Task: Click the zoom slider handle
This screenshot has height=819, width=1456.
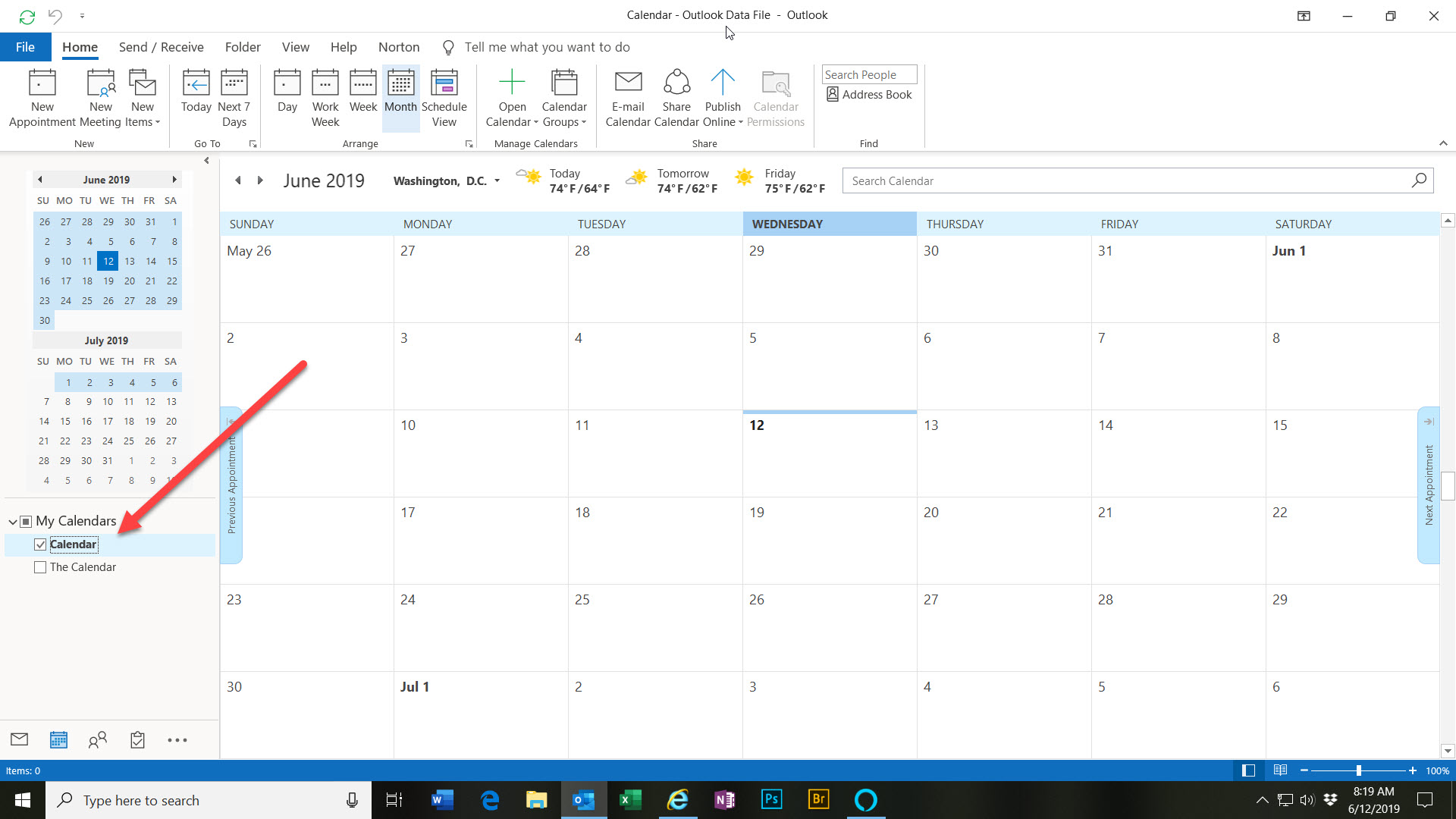Action: (x=1359, y=770)
